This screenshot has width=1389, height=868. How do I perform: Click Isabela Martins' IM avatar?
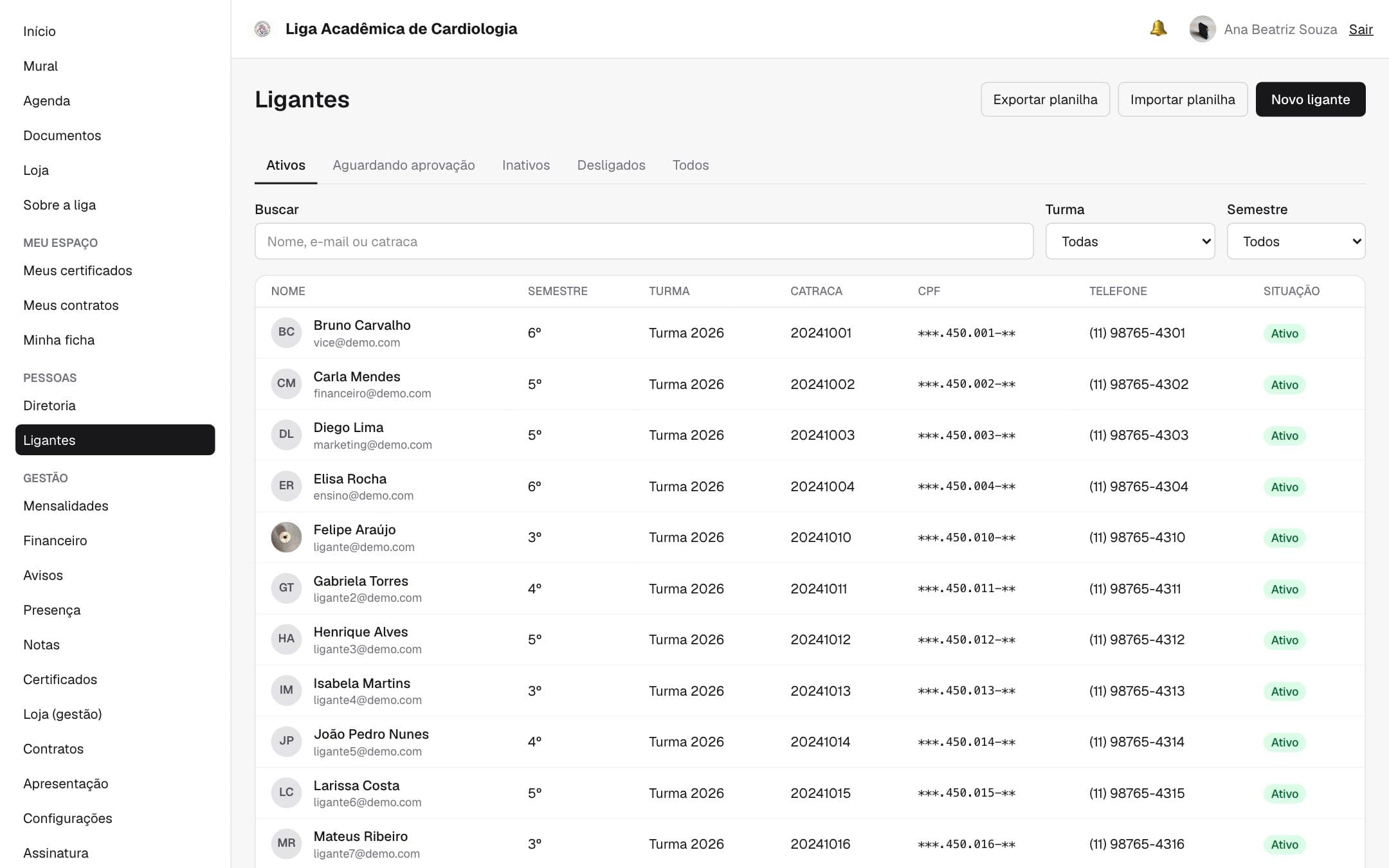click(x=286, y=691)
